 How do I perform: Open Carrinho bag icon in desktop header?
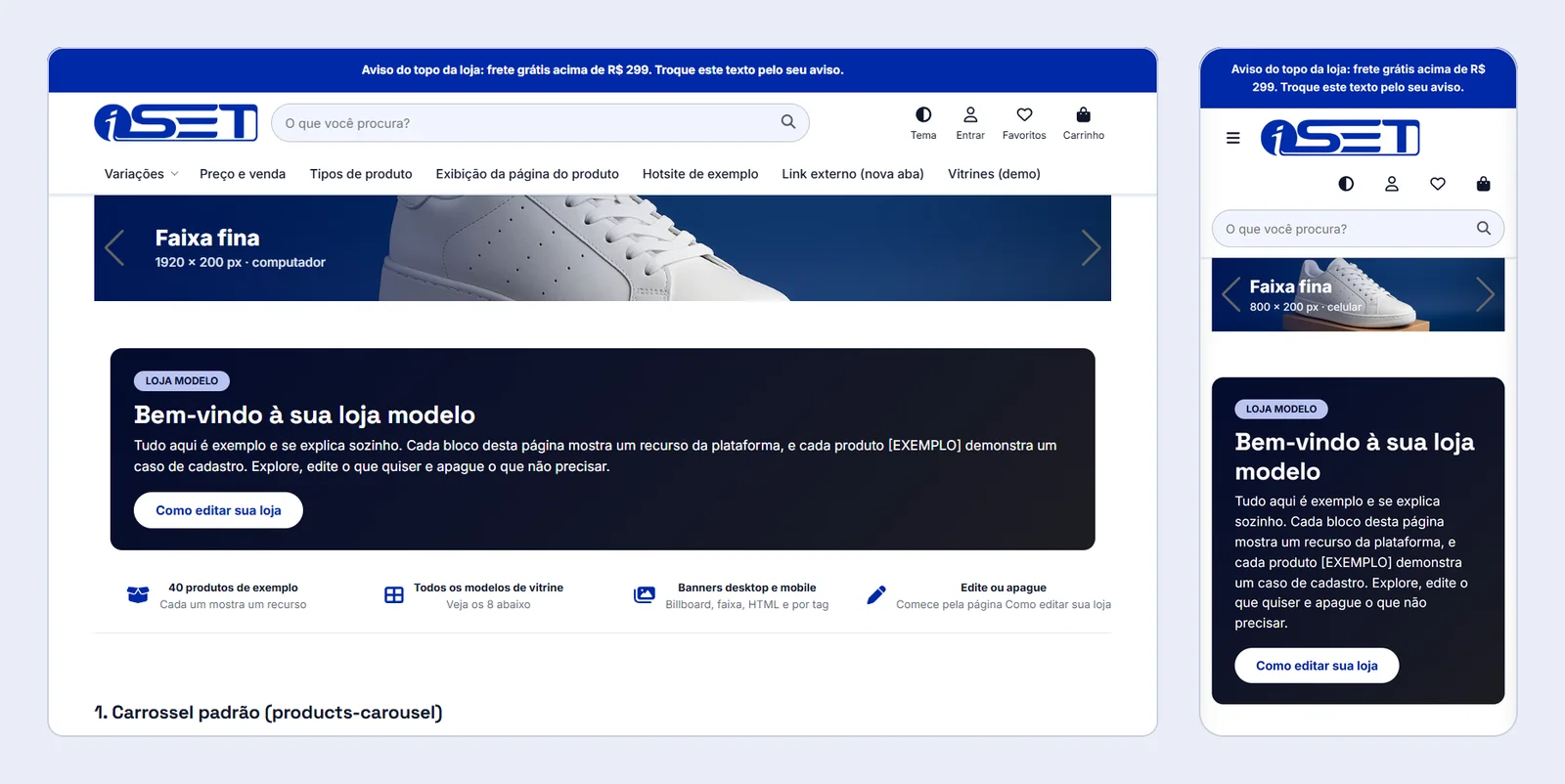pos(1084,115)
